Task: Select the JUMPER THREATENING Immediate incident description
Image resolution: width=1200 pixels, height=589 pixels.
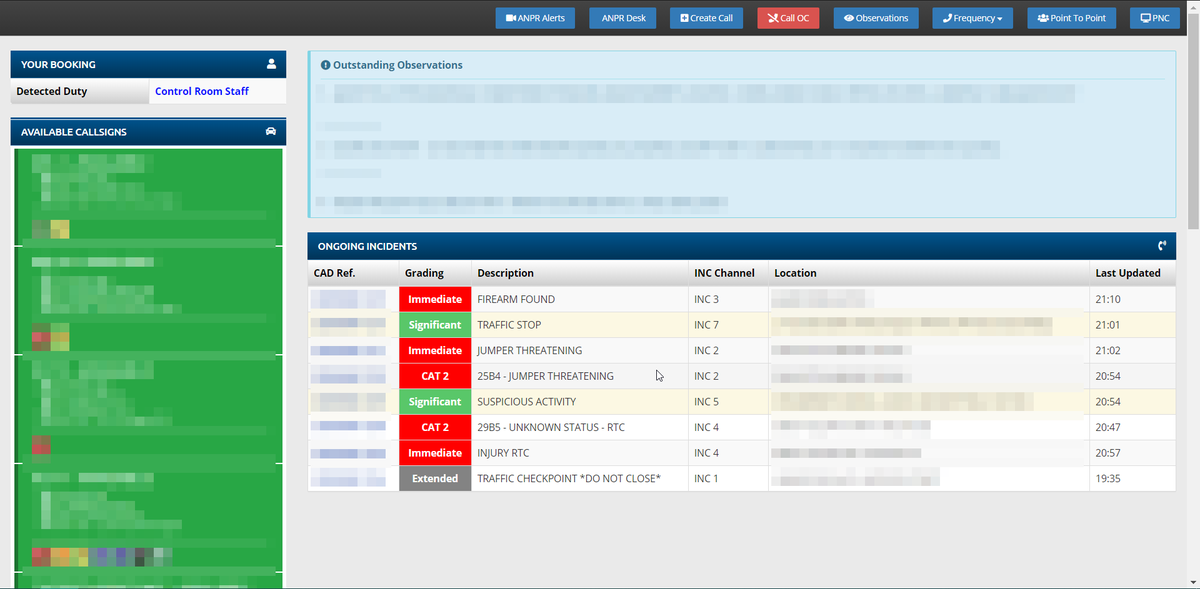Action: [529, 351]
